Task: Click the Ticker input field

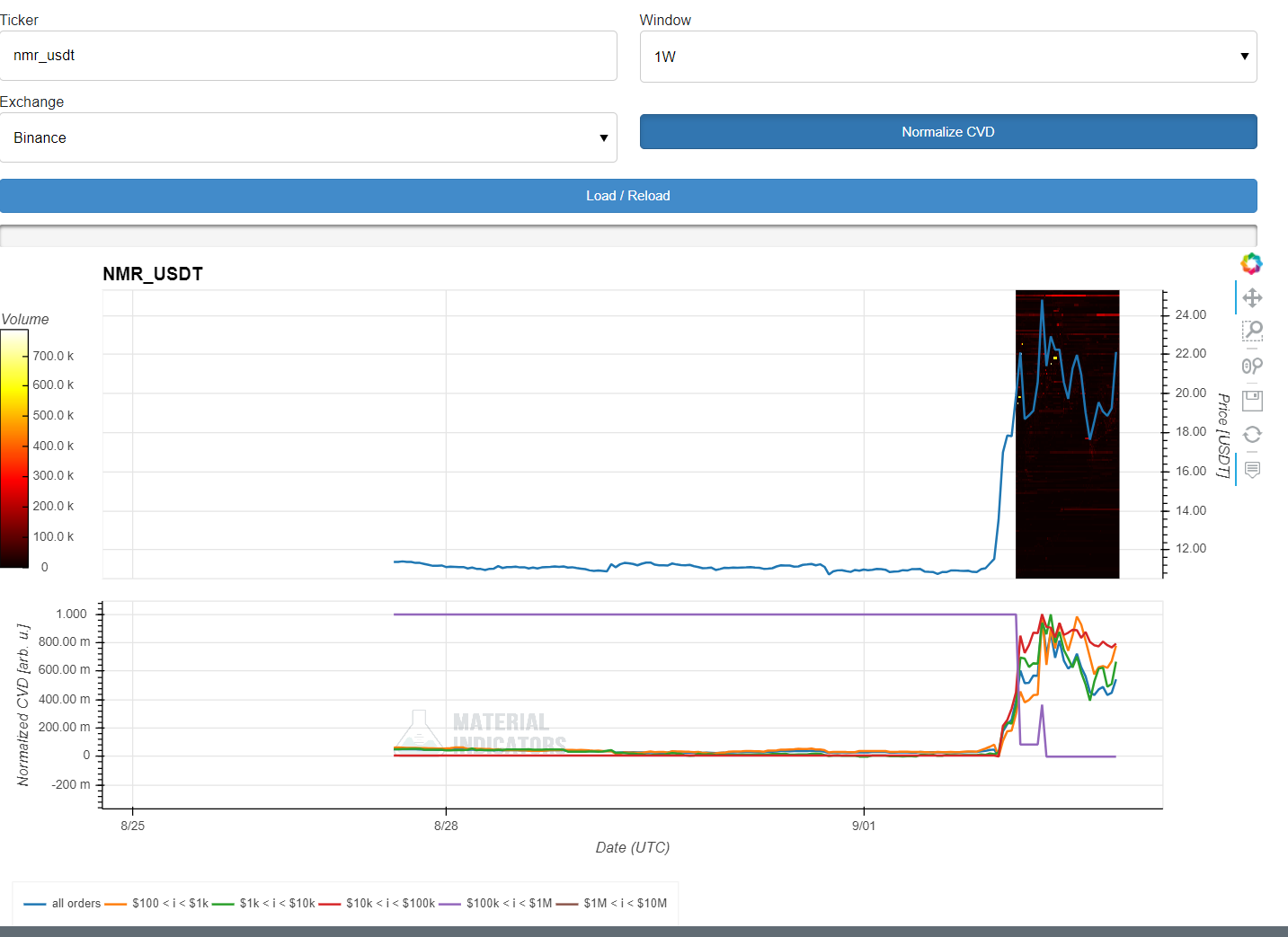Action: pos(308,56)
